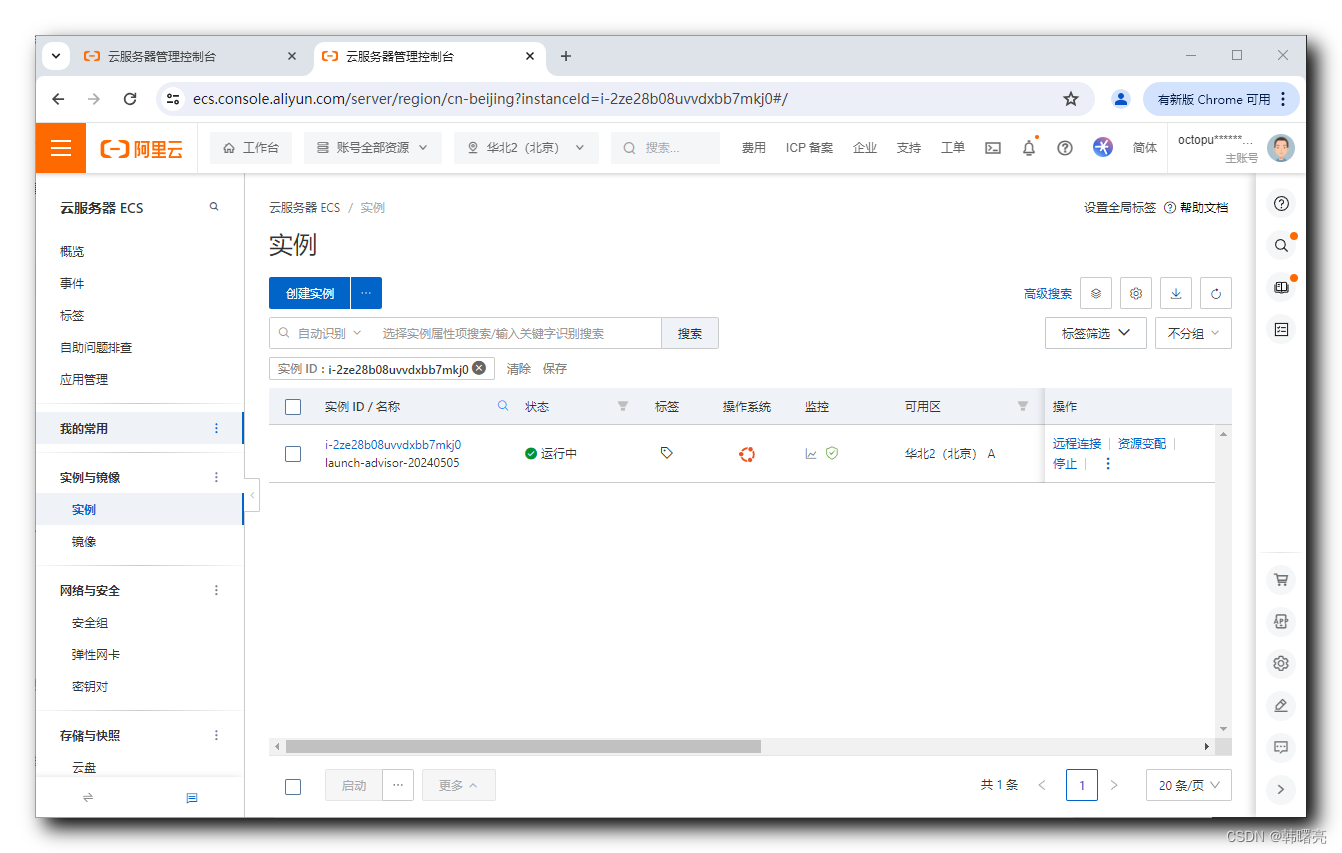Click the export download icon
This screenshot has height=853, width=1342.
(1176, 293)
